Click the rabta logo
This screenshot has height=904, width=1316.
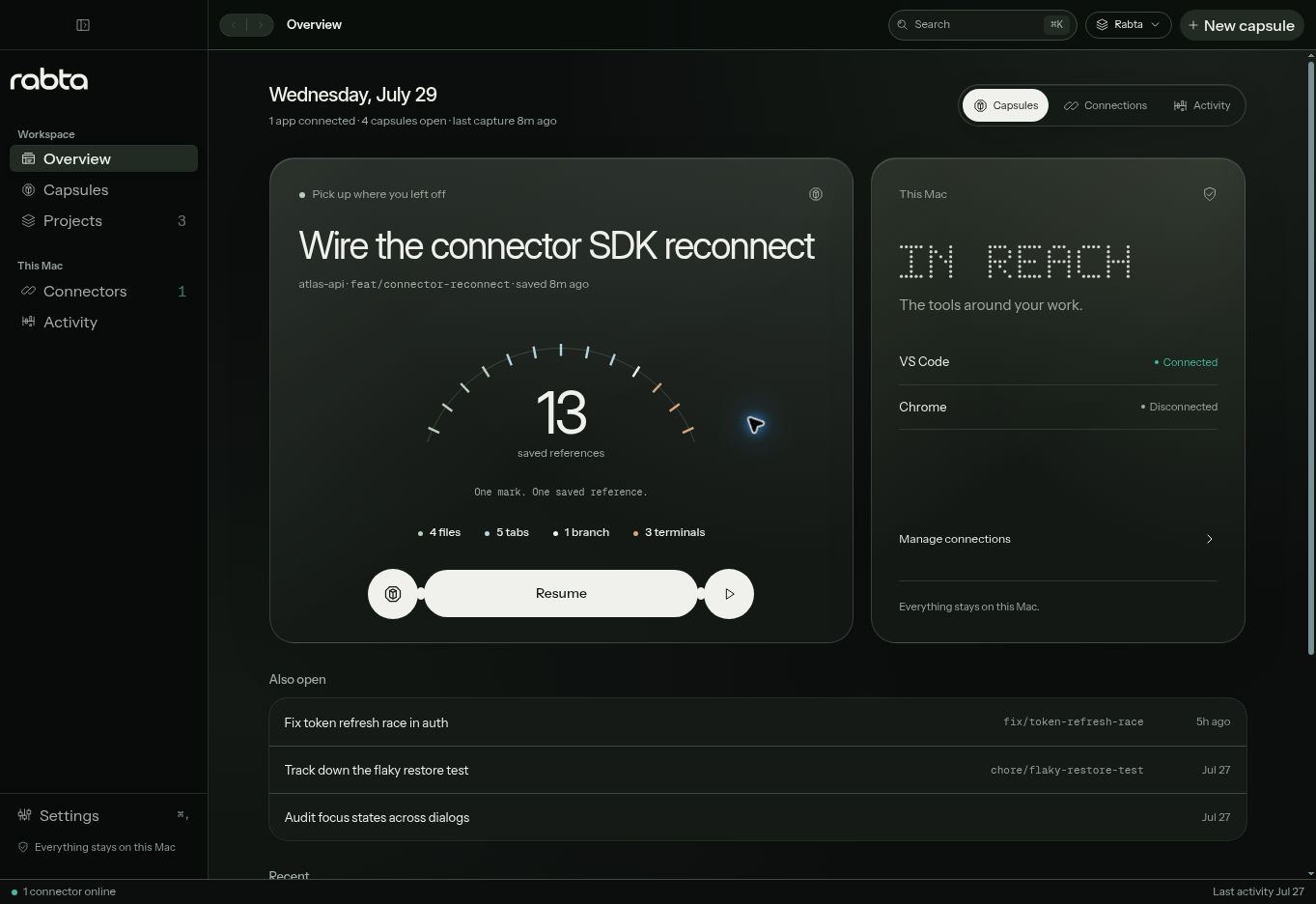click(x=49, y=80)
